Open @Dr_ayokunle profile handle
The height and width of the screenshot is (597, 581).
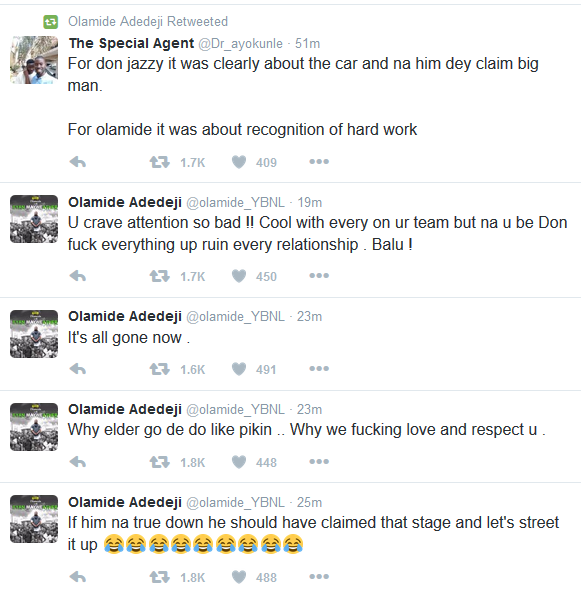(x=240, y=44)
